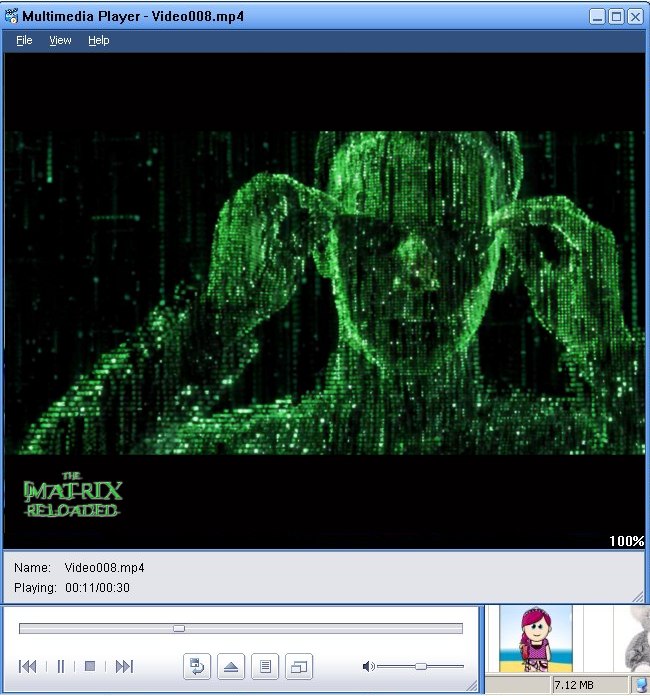Open the playlist button
Screen dimensions: 650x696
265,666
